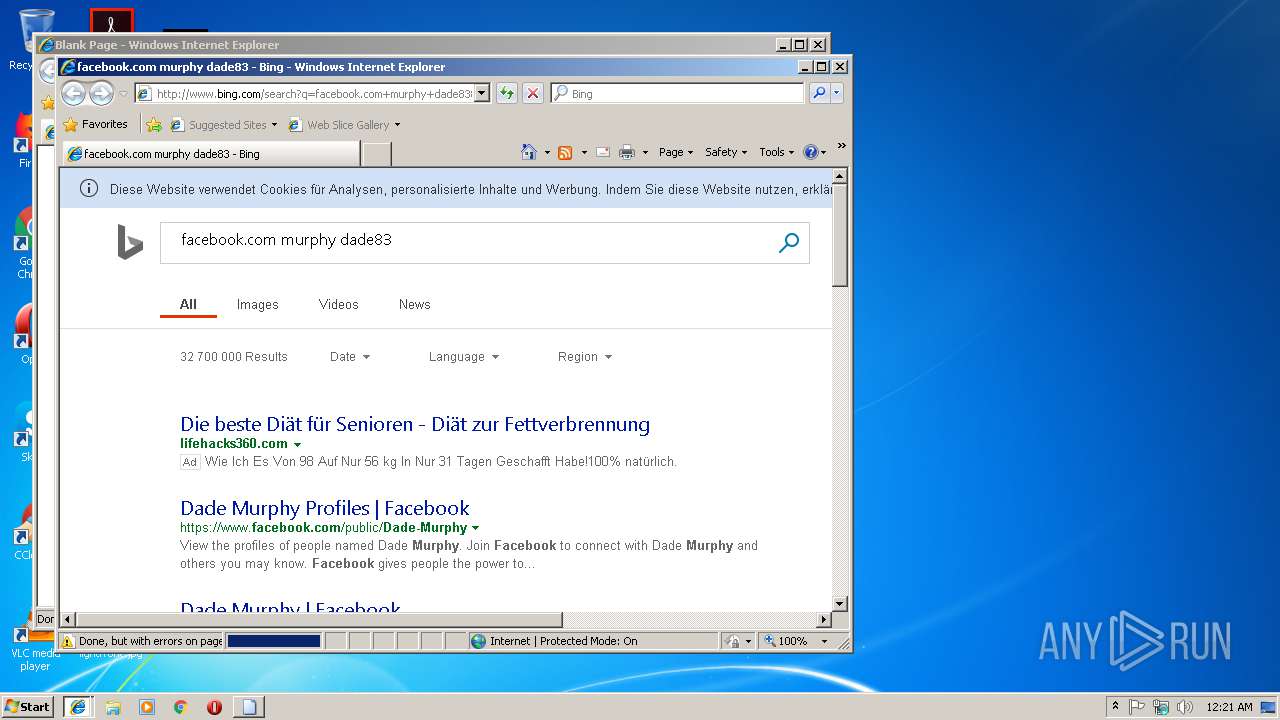Click the status bar security lock icon

[x=733, y=642]
